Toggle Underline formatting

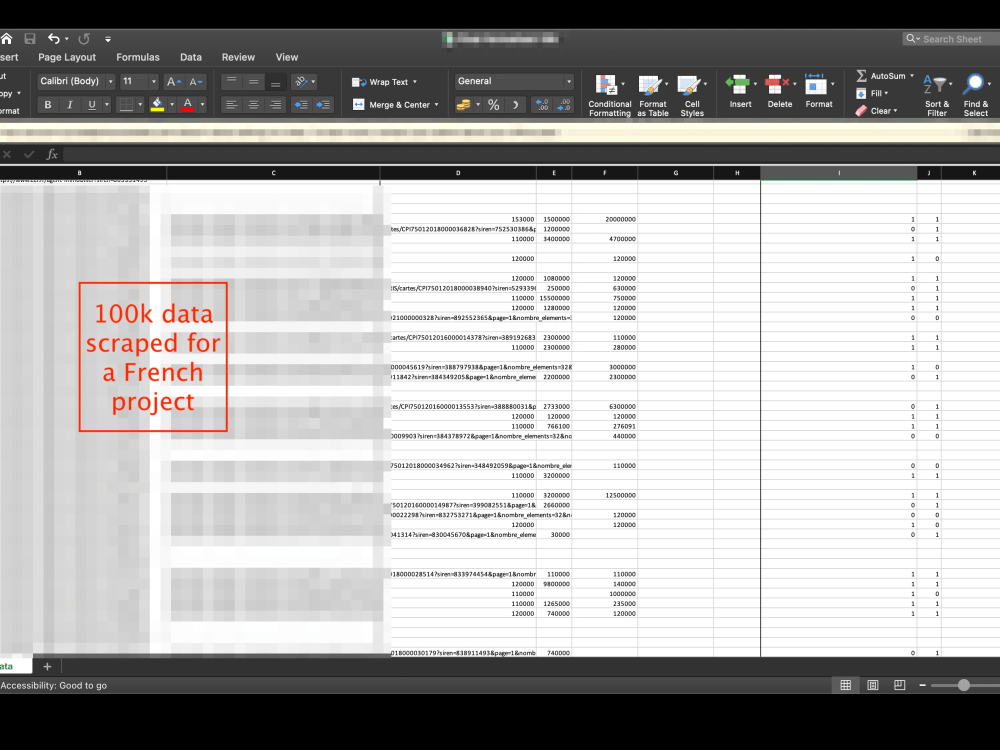[x=92, y=105]
